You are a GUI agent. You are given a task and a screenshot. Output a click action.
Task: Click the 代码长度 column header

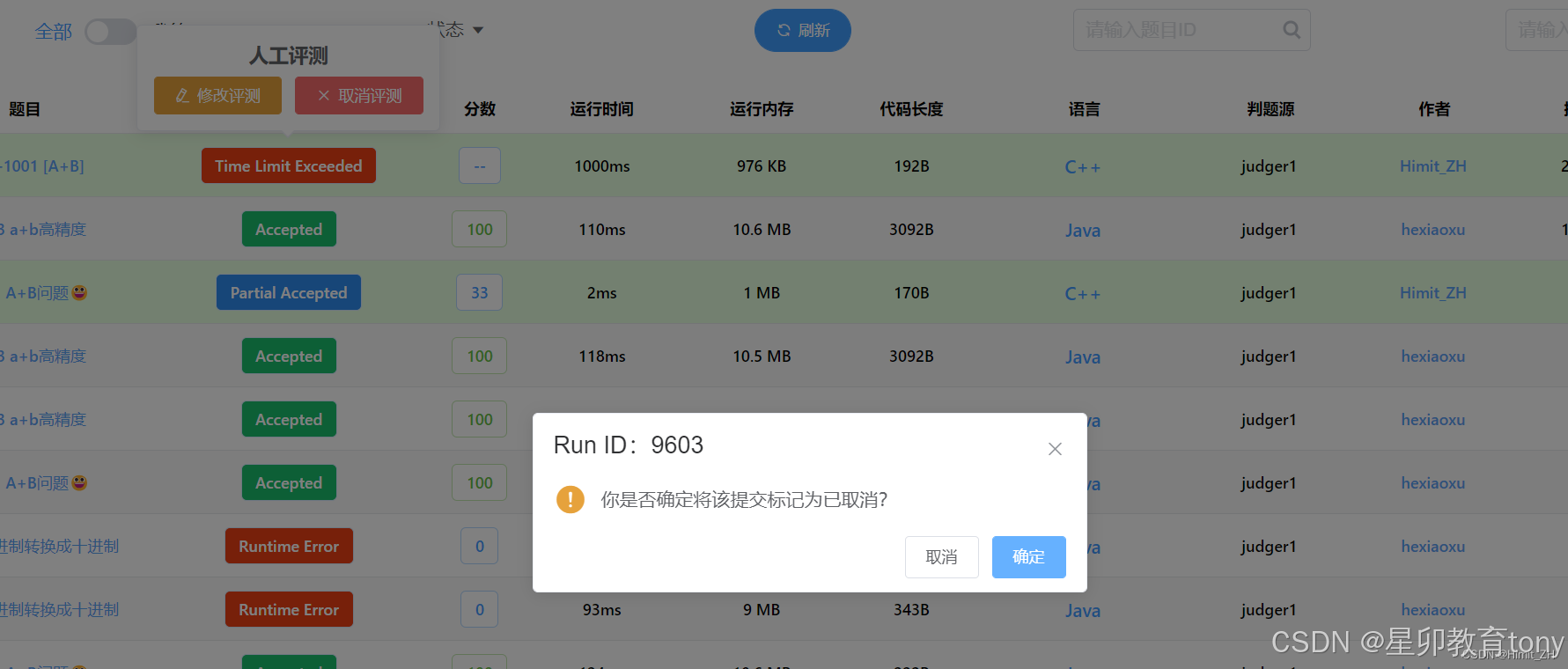tap(911, 109)
